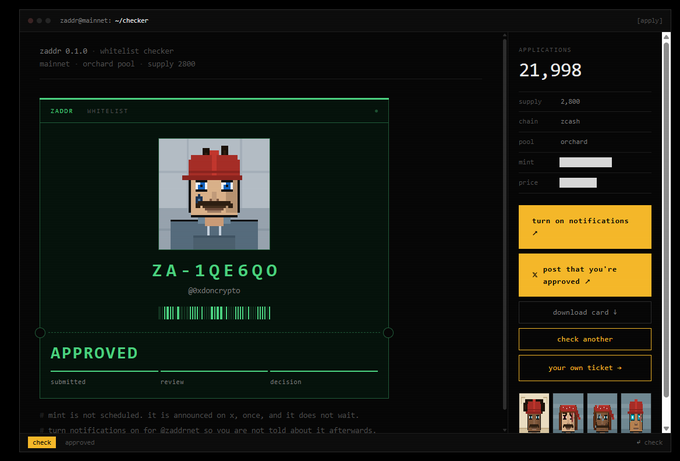Select the bandana avatar with mustache thumbnail
Viewport: 680px width, 461px height.
pyautogui.click(x=568, y=413)
